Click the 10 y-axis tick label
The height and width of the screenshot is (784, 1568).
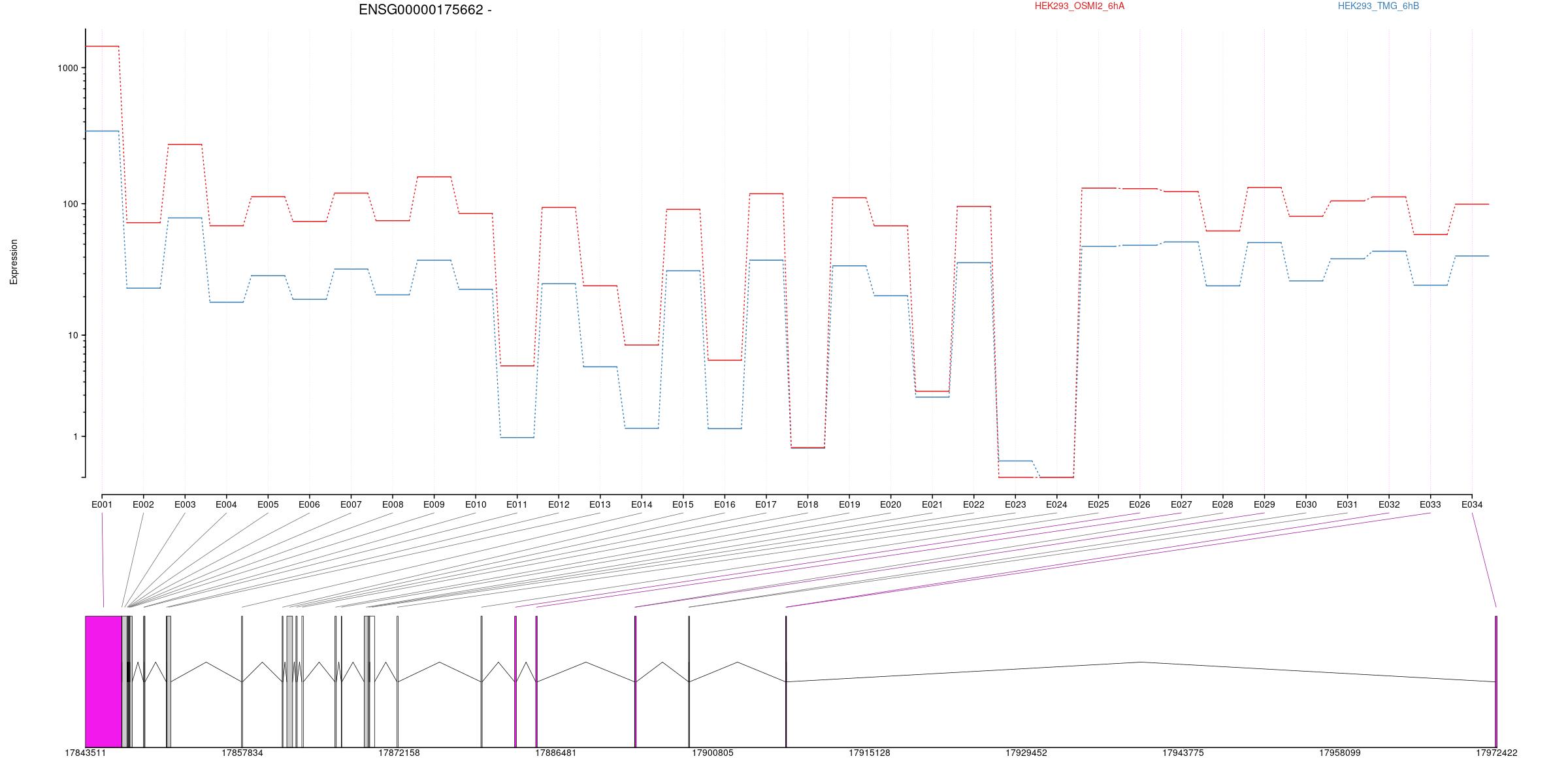pos(73,335)
